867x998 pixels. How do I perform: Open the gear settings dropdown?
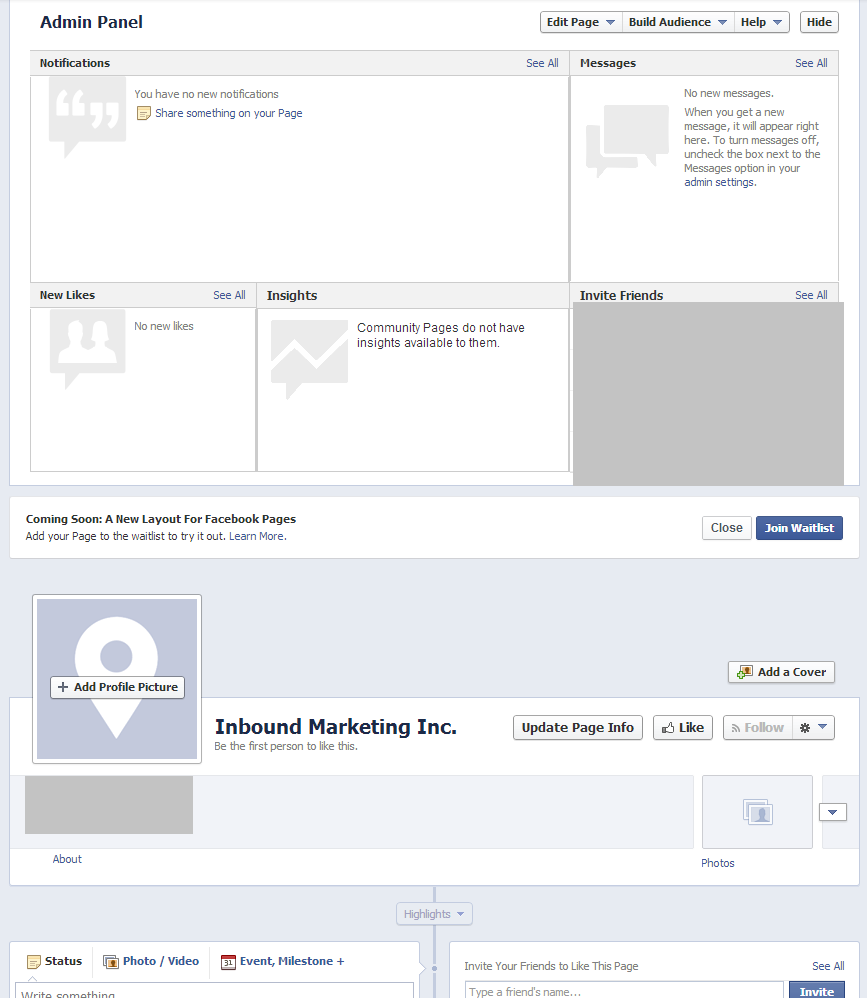coord(813,727)
